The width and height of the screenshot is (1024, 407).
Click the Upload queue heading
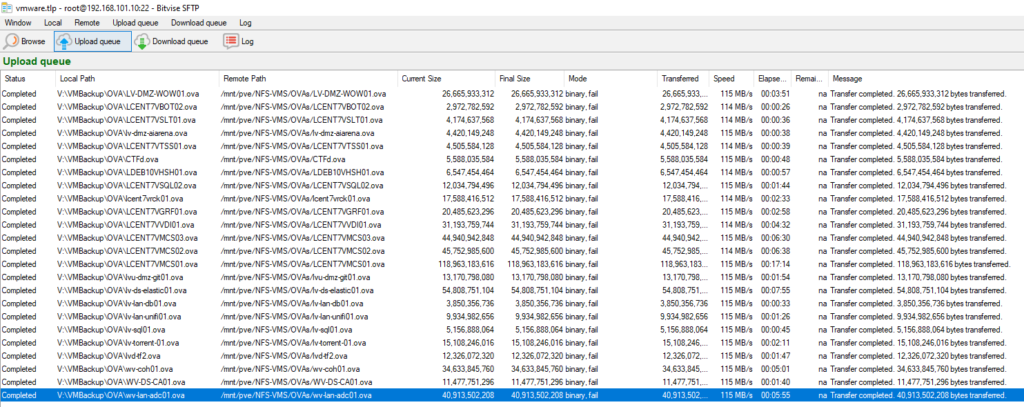37,61
